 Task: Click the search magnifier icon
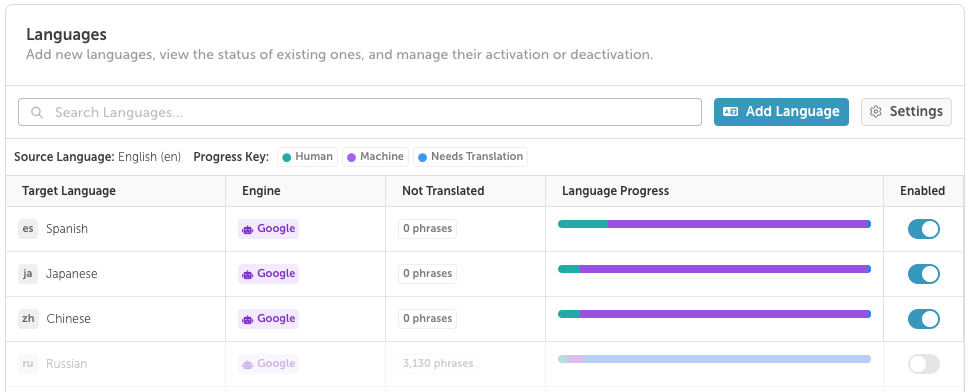[x=37, y=112]
